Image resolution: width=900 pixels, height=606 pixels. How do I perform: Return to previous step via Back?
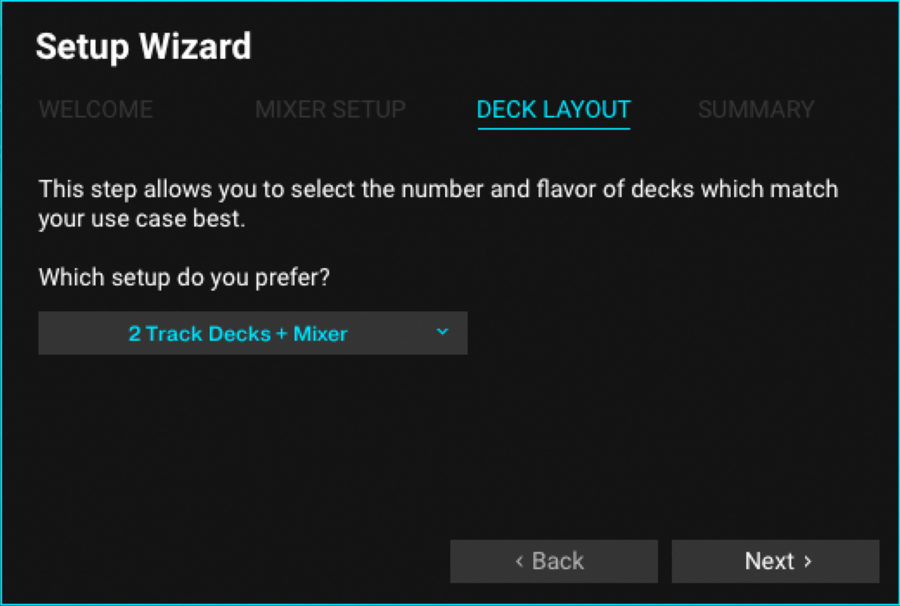click(x=554, y=561)
